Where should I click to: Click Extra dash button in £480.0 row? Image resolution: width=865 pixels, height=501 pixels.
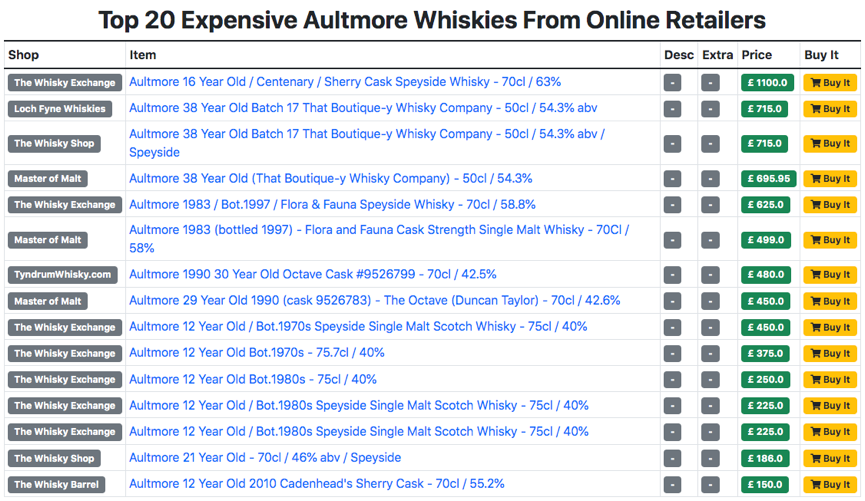(710, 275)
